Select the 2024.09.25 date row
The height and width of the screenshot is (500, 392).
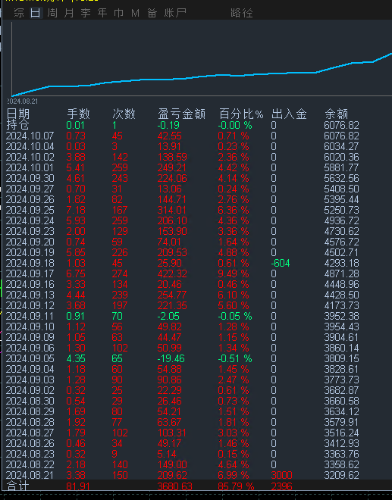pyautogui.click(x=30, y=210)
